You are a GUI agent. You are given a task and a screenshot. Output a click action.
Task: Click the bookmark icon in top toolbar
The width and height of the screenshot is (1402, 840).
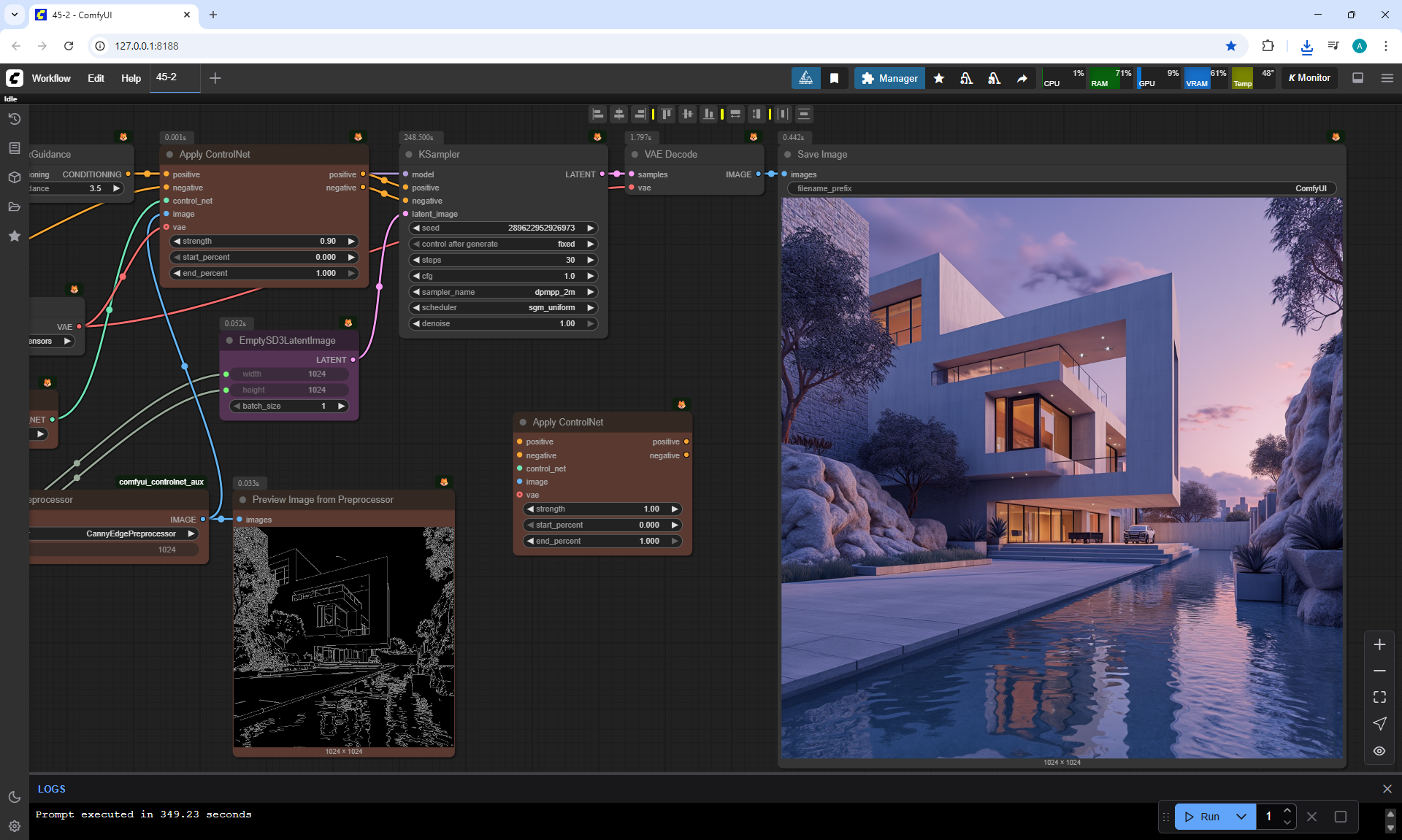click(x=834, y=78)
